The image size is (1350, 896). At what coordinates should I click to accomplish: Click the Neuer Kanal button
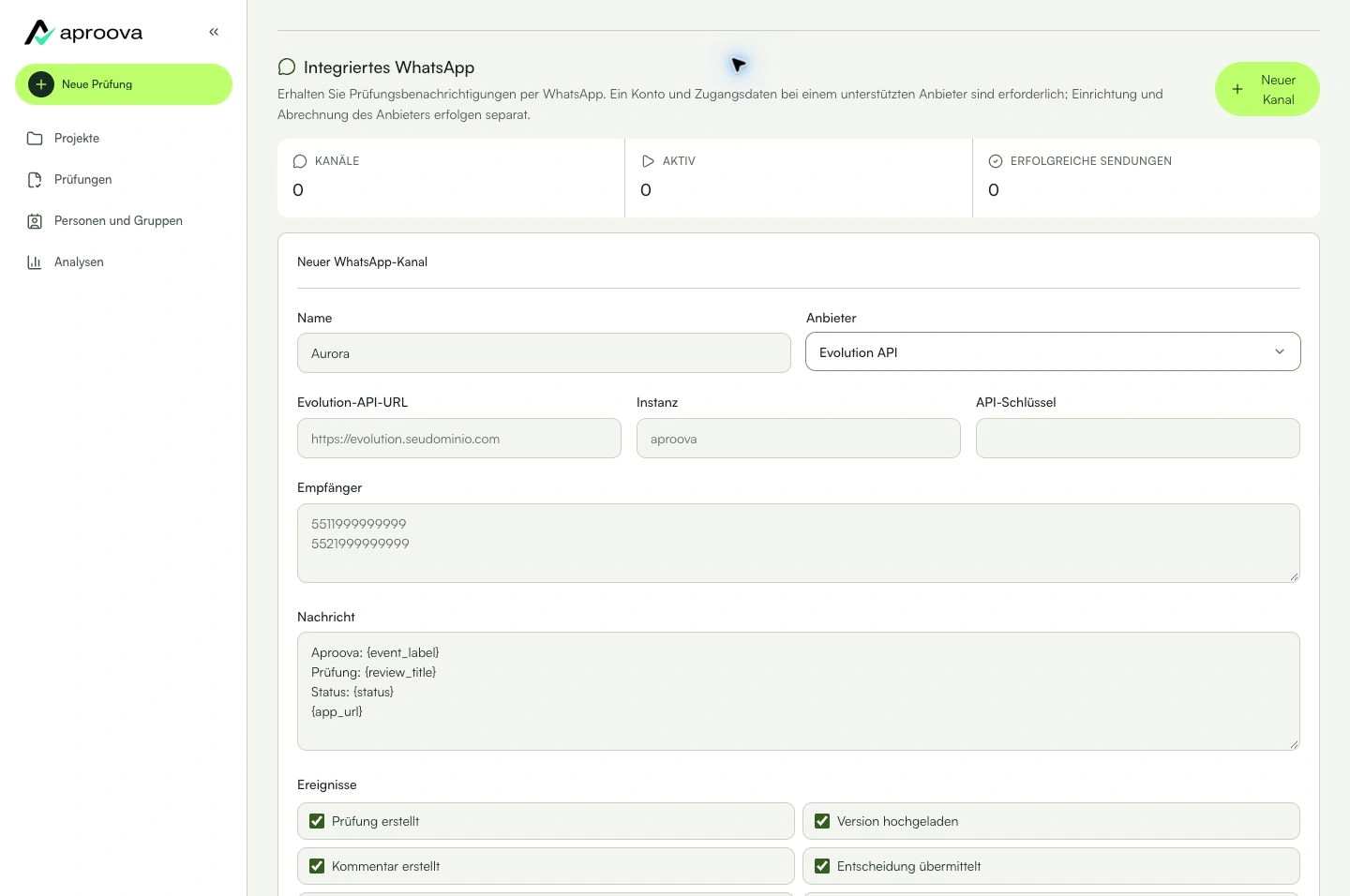(1267, 90)
